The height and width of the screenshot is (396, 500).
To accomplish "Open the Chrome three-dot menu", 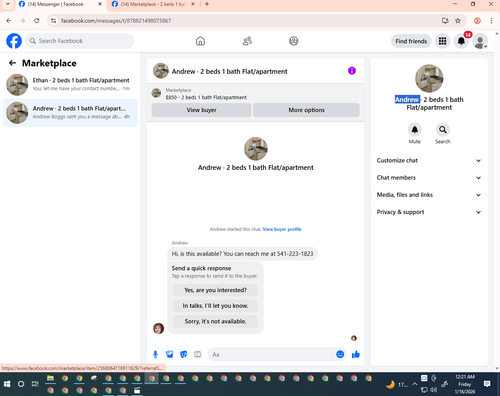I will 491,21.
